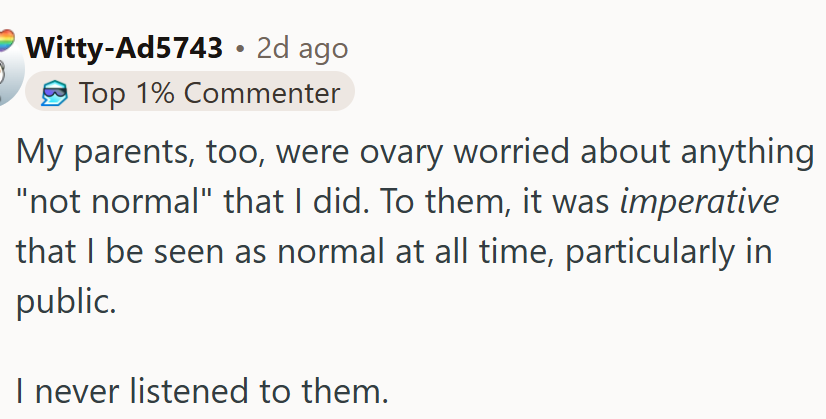Click the sentence "I never listened to them."
826x419 pixels.
coord(202,391)
